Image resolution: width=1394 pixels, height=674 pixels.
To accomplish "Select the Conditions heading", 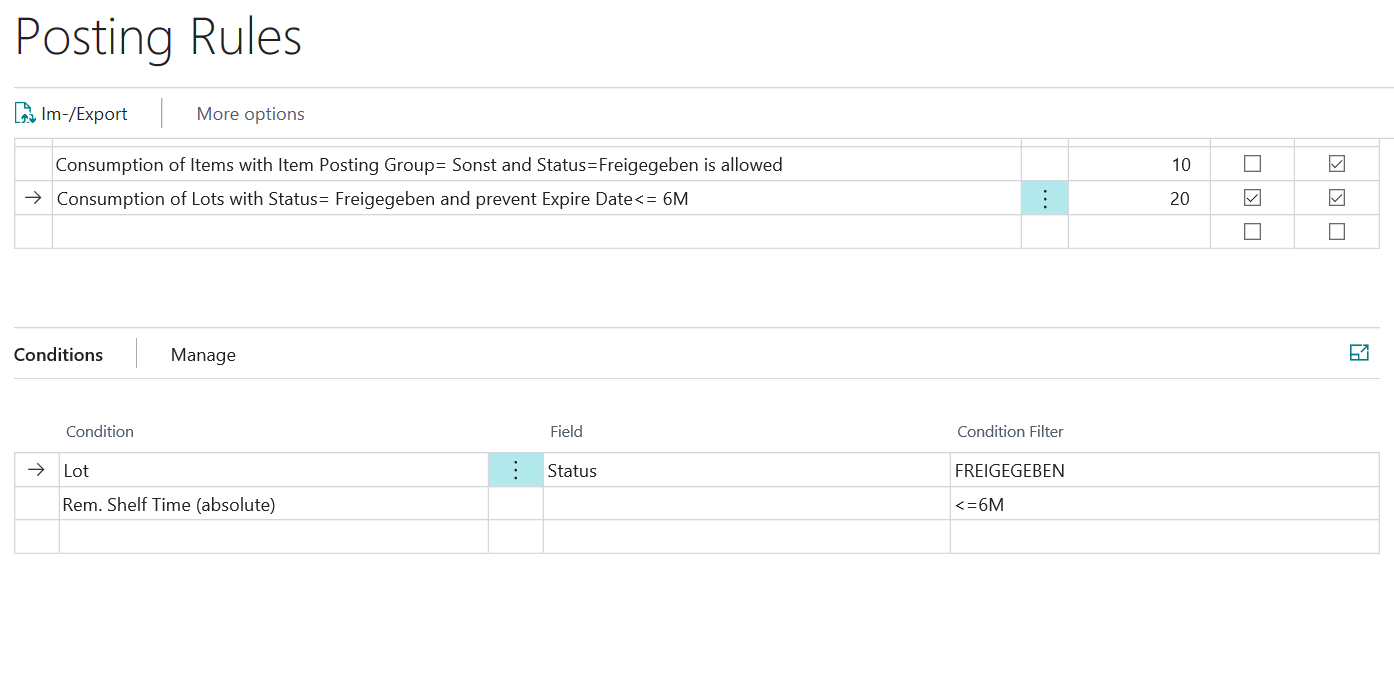I will [59, 355].
